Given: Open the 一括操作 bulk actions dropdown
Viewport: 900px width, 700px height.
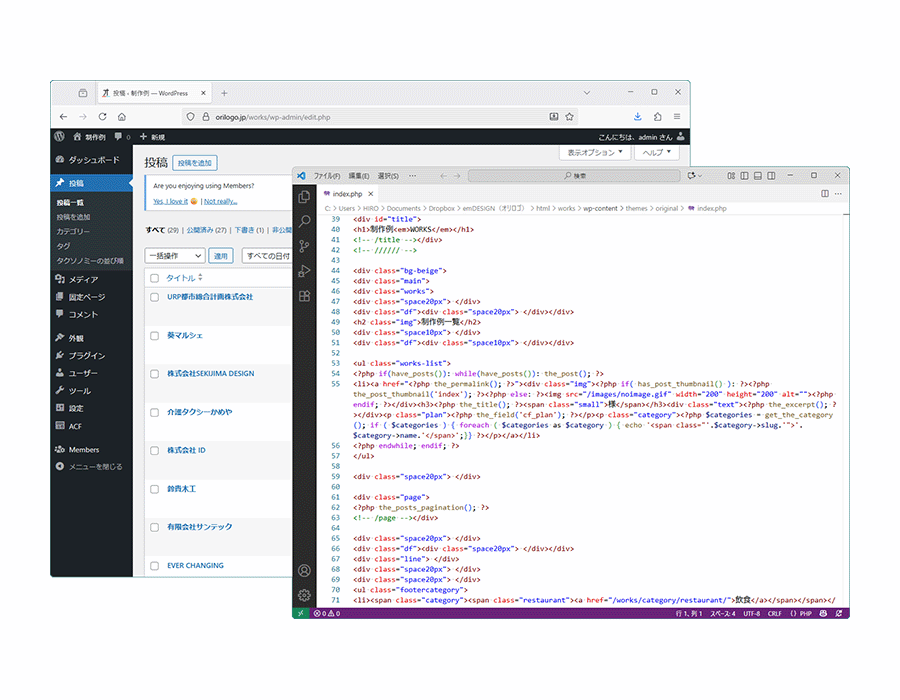Looking at the screenshot, I should (x=174, y=256).
